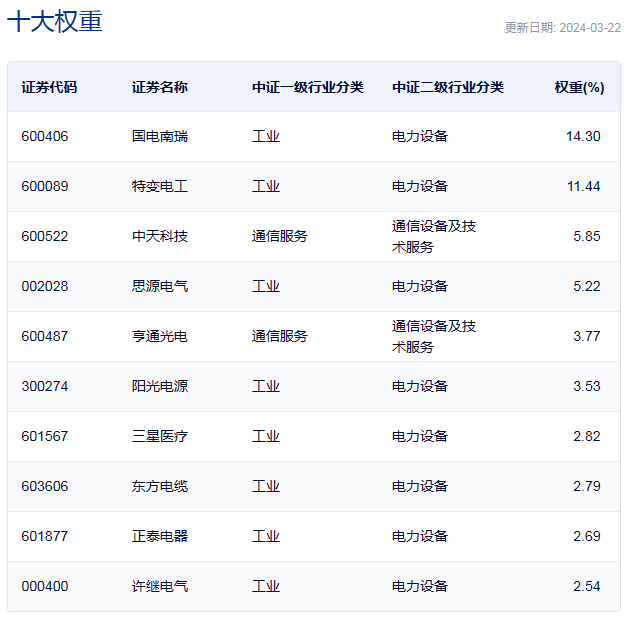Screen dimensions: 634x640
Task: Click 电力设备 in the 国电南瑞 row
Action: pos(420,136)
